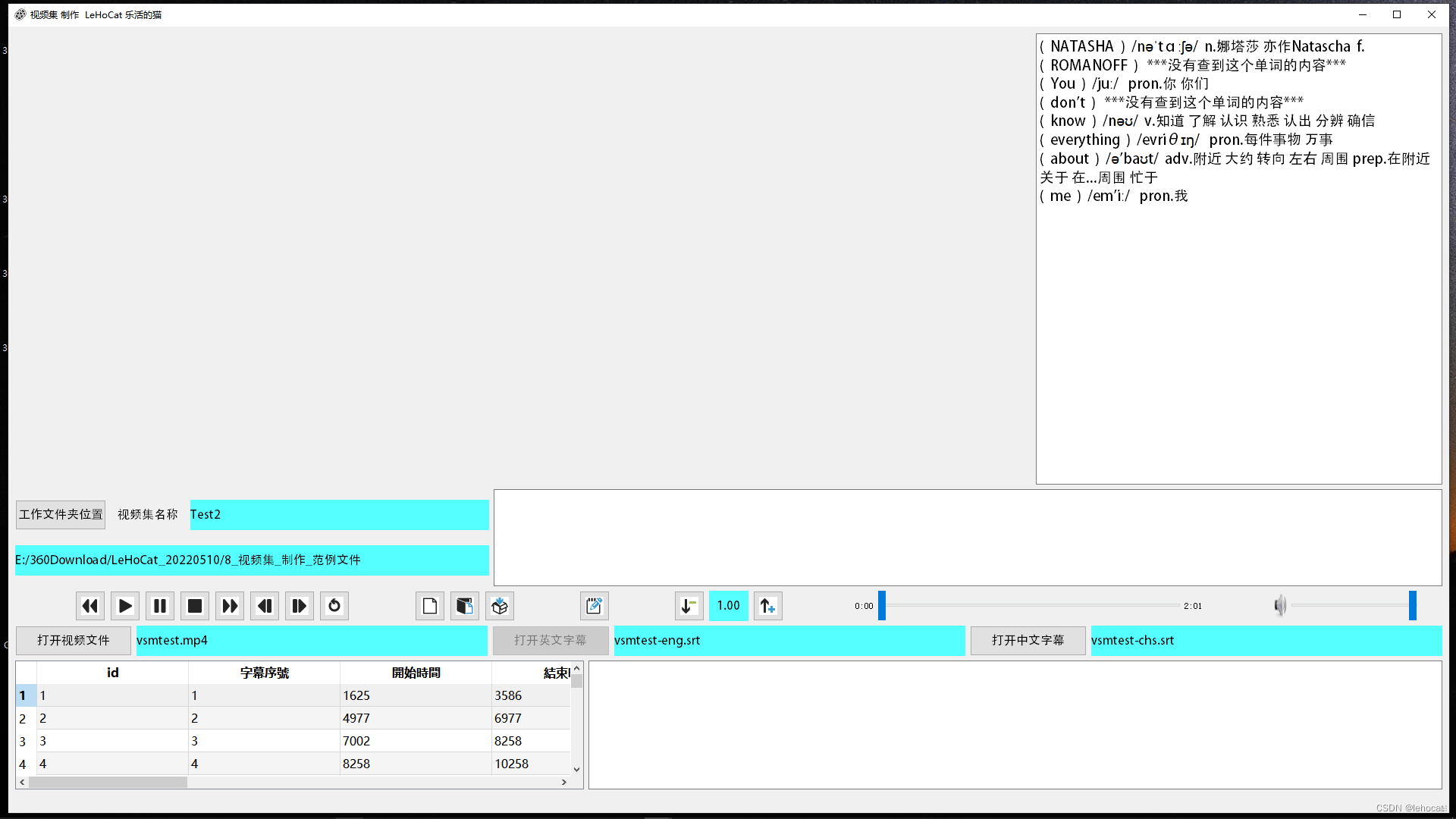The image size is (1456, 819).
Task: Click the video progress slider track
Action: point(1031,606)
